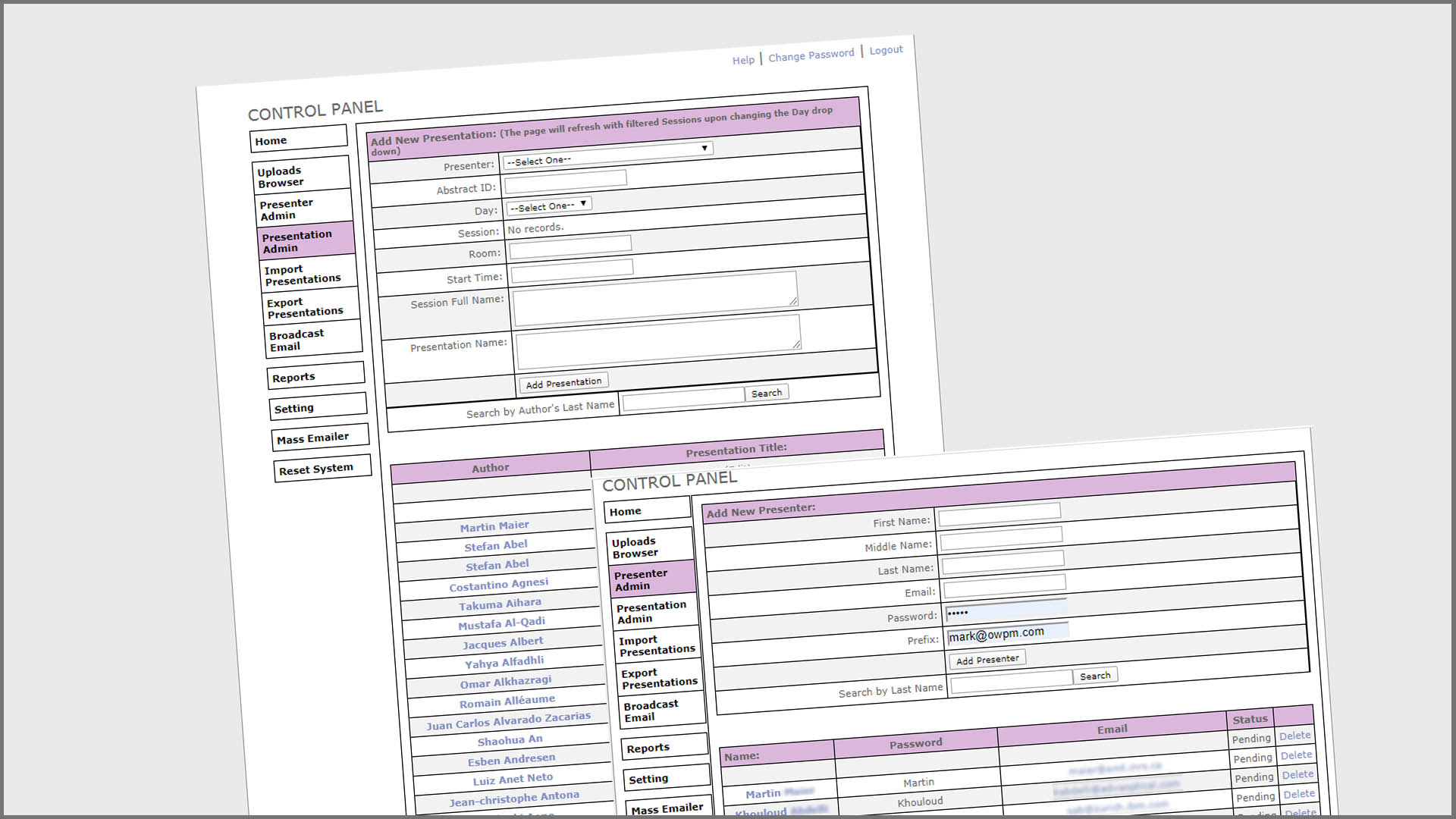This screenshot has height=819, width=1456.
Task: Open the Martin Maier author link
Action: tap(494, 526)
